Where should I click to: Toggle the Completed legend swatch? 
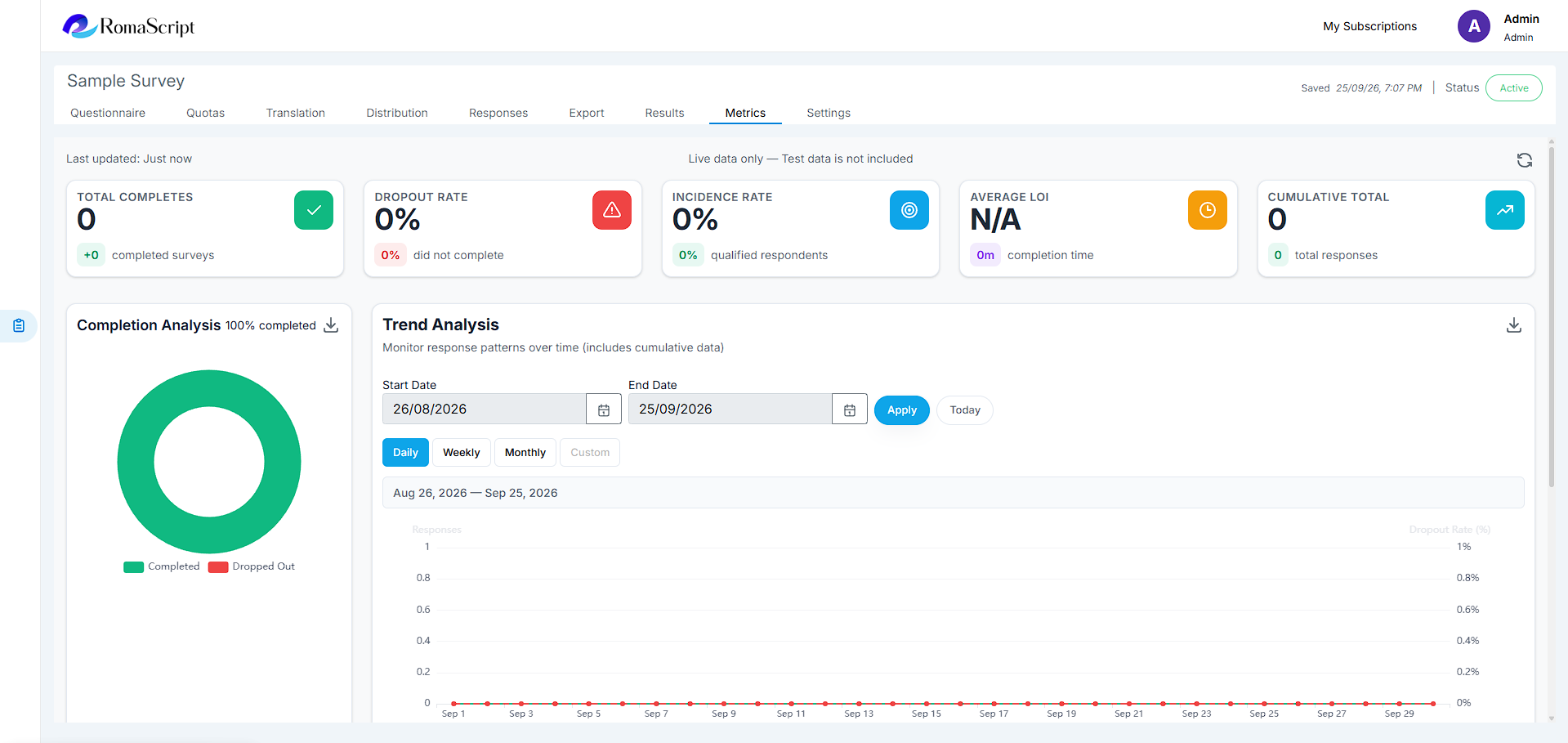pos(133,567)
